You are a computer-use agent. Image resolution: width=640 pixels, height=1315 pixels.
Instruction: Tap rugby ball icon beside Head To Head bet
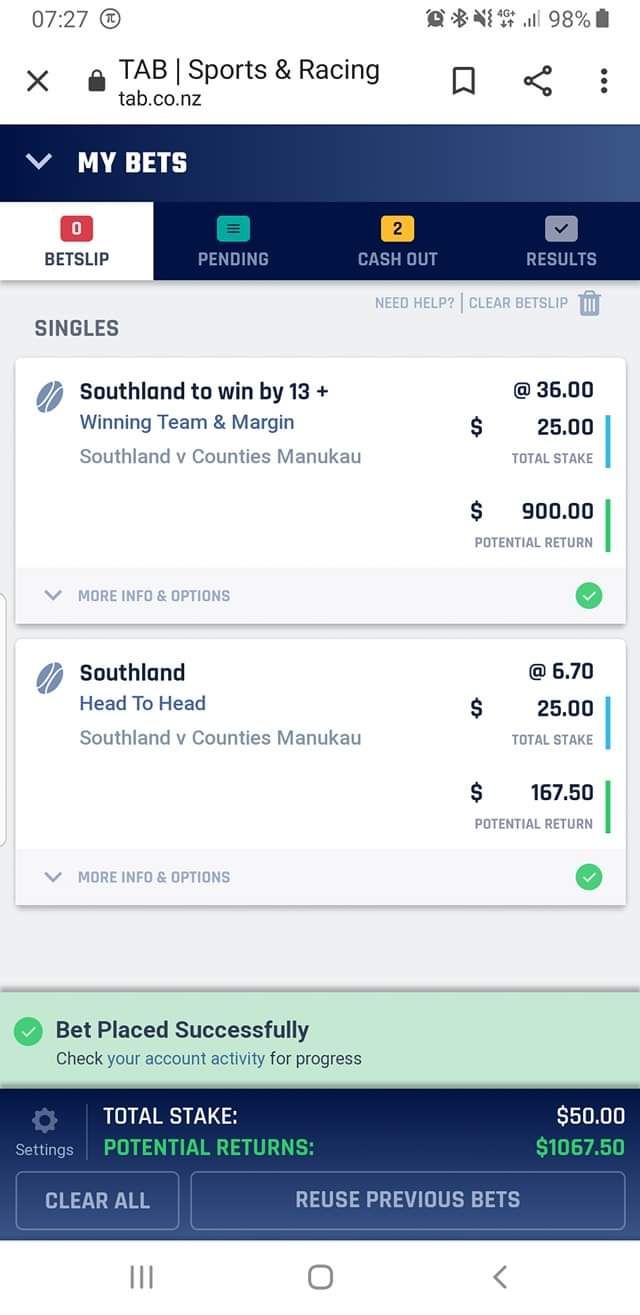pyautogui.click(x=50, y=678)
